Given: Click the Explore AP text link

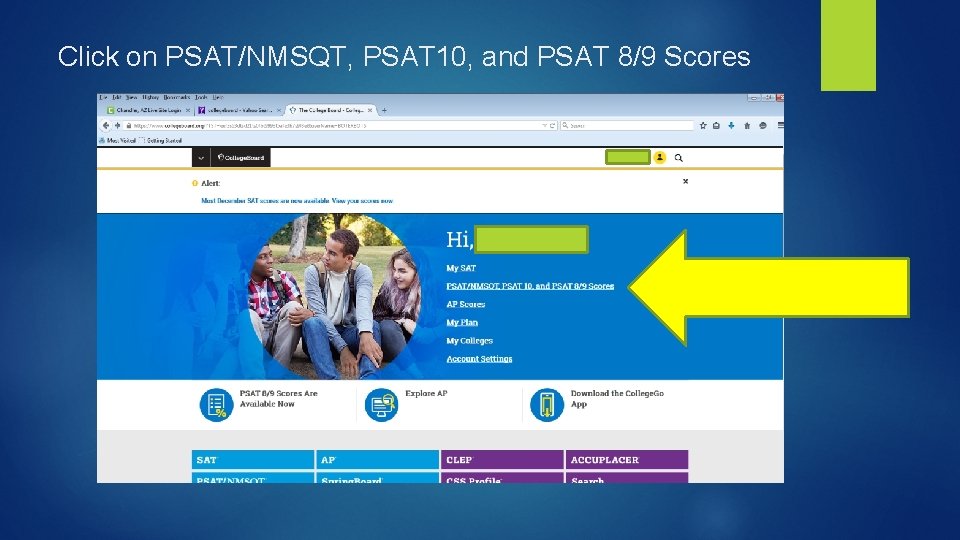Looking at the screenshot, I should coord(426,394).
